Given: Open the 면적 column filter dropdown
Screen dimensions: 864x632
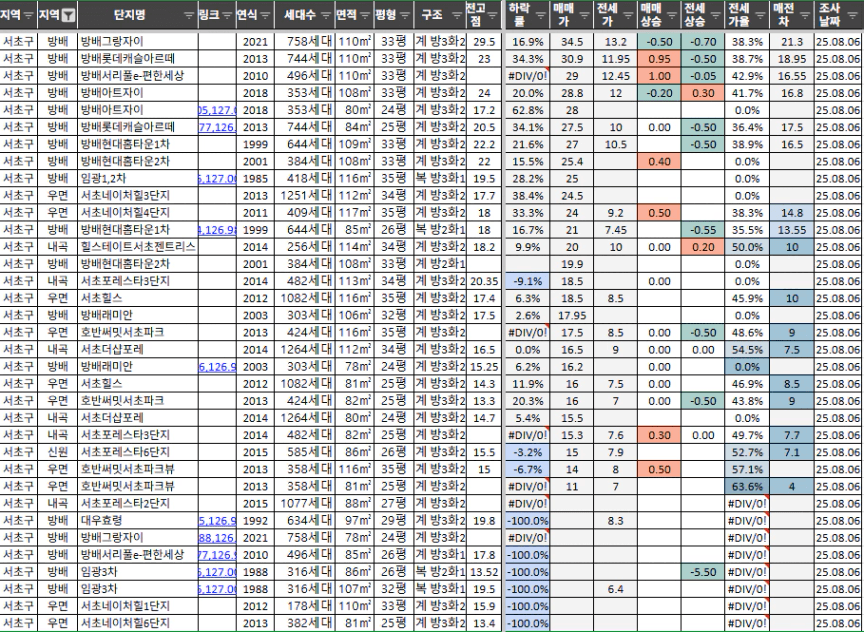Looking at the screenshot, I should coord(365,15).
